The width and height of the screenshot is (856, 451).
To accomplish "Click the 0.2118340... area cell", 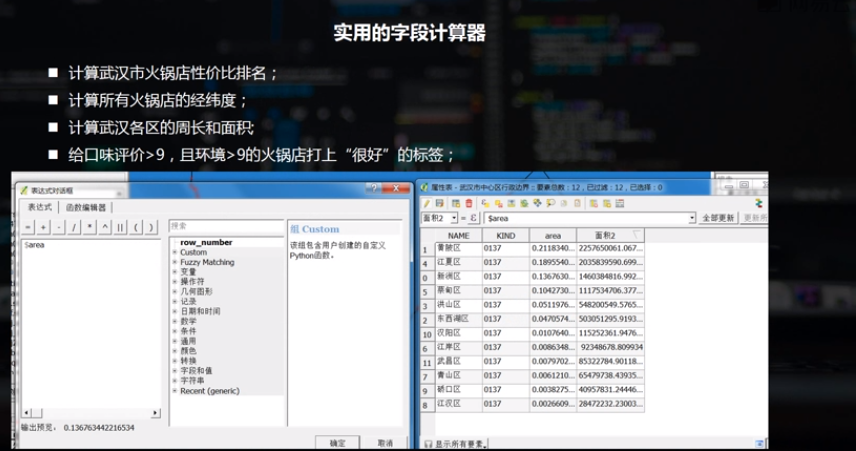I will (553, 248).
